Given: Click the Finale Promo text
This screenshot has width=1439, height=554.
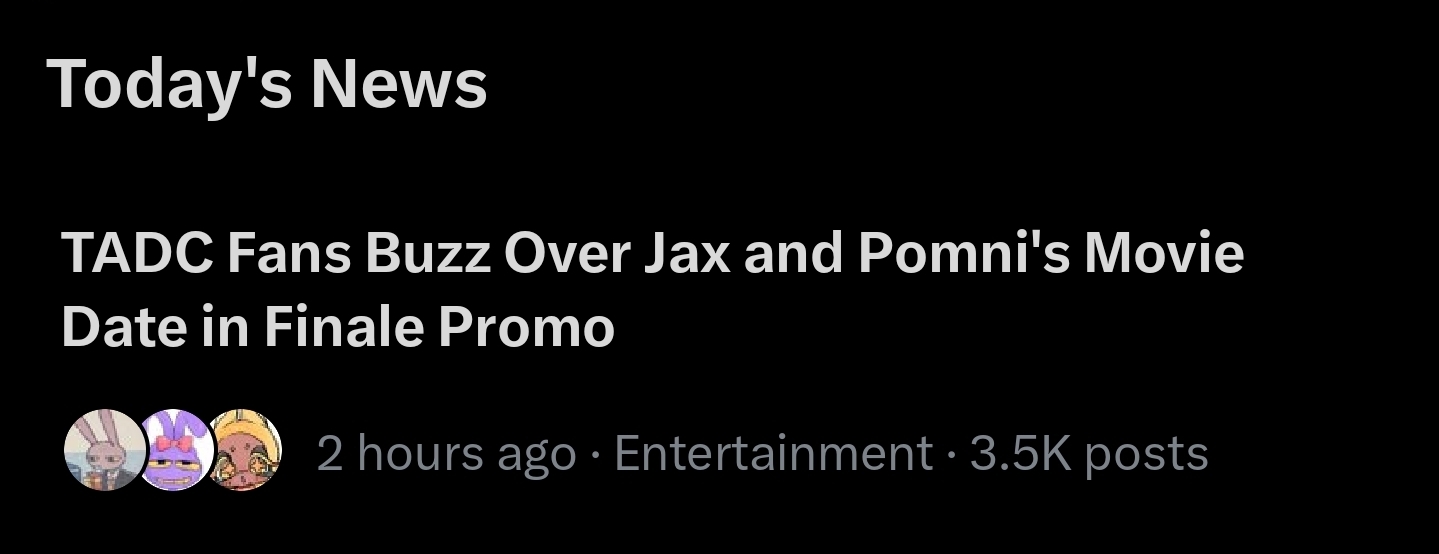Looking at the screenshot, I should point(439,327).
